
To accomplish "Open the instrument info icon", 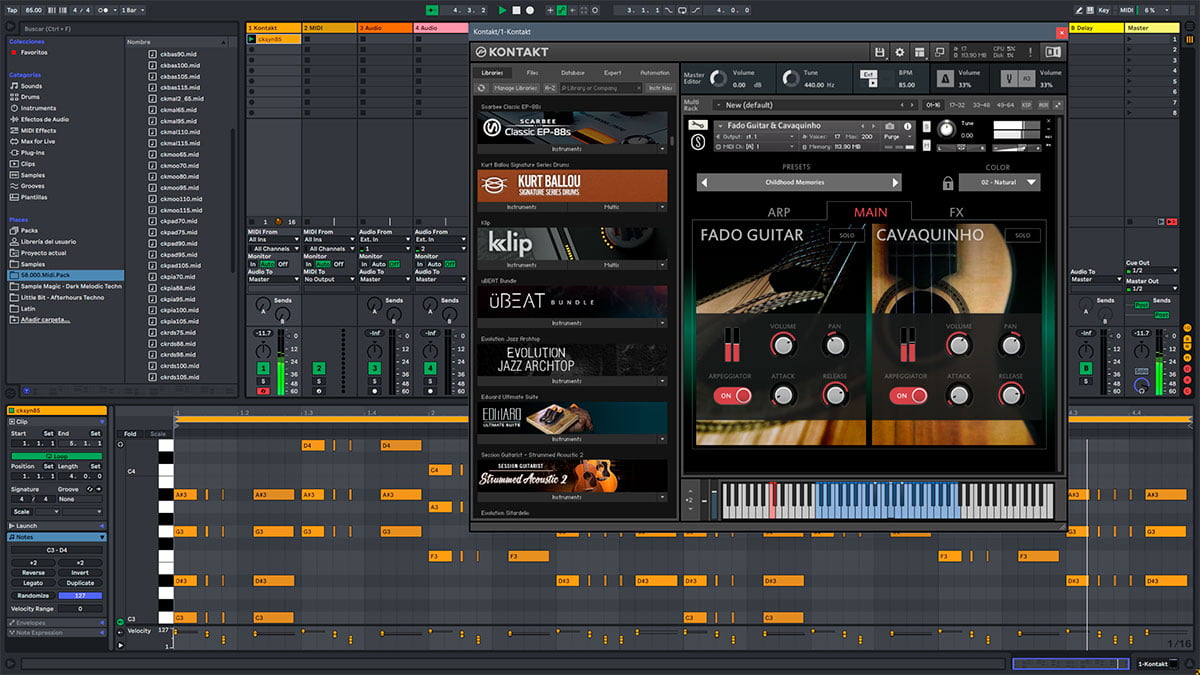I will [x=907, y=125].
